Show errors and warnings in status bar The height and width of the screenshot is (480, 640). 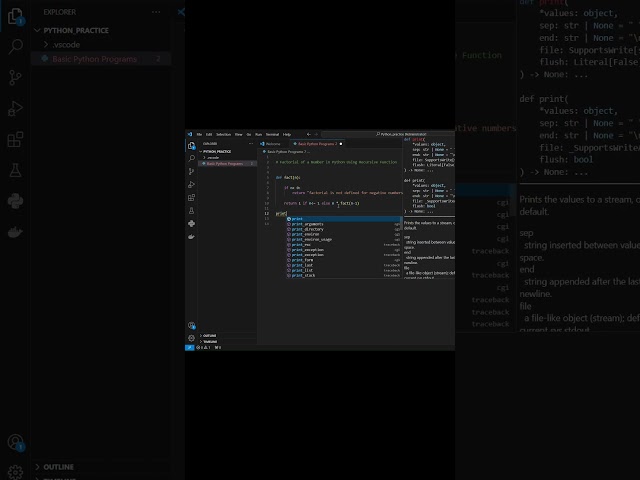[203, 348]
